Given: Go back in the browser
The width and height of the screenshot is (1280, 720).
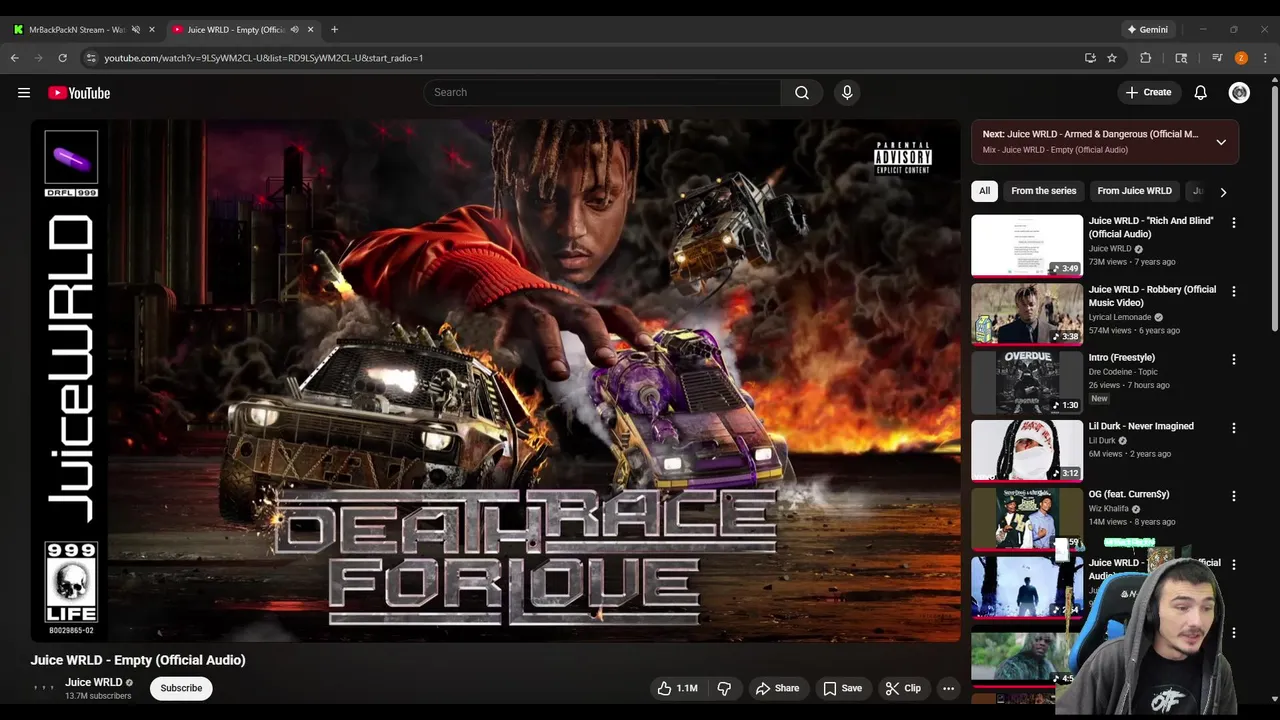Looking at the screenshot, I should coord(15,58).
